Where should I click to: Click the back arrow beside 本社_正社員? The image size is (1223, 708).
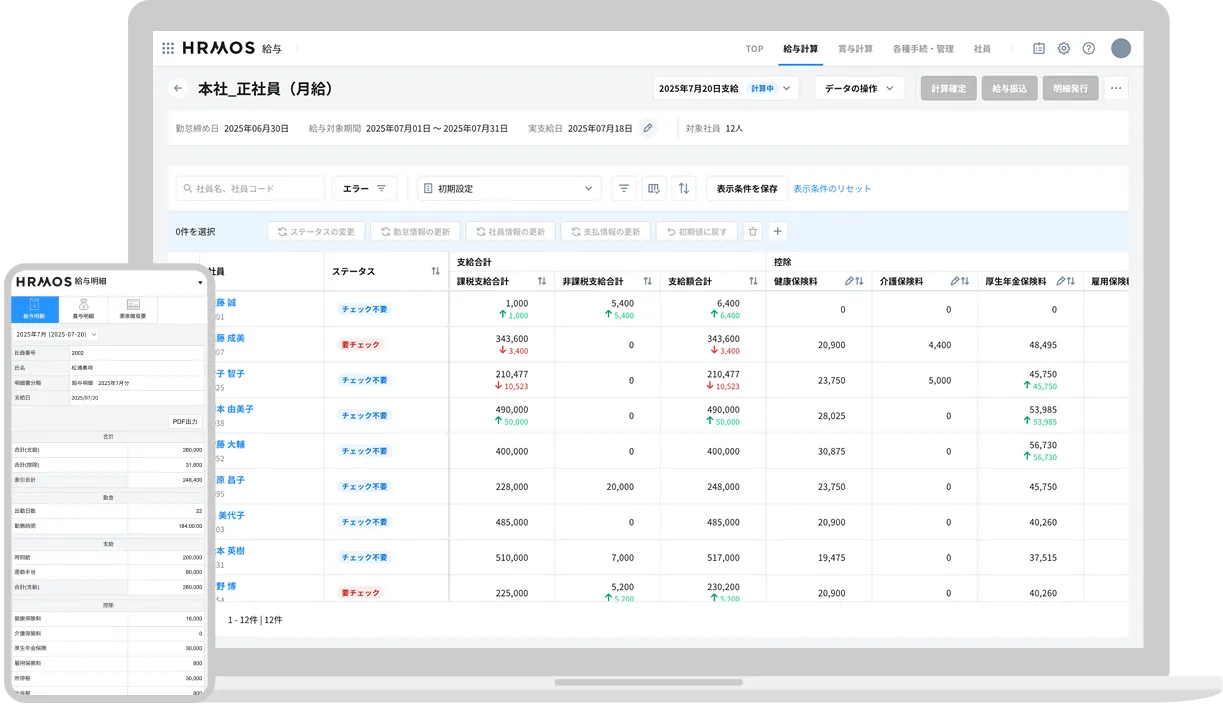(178, 88)
